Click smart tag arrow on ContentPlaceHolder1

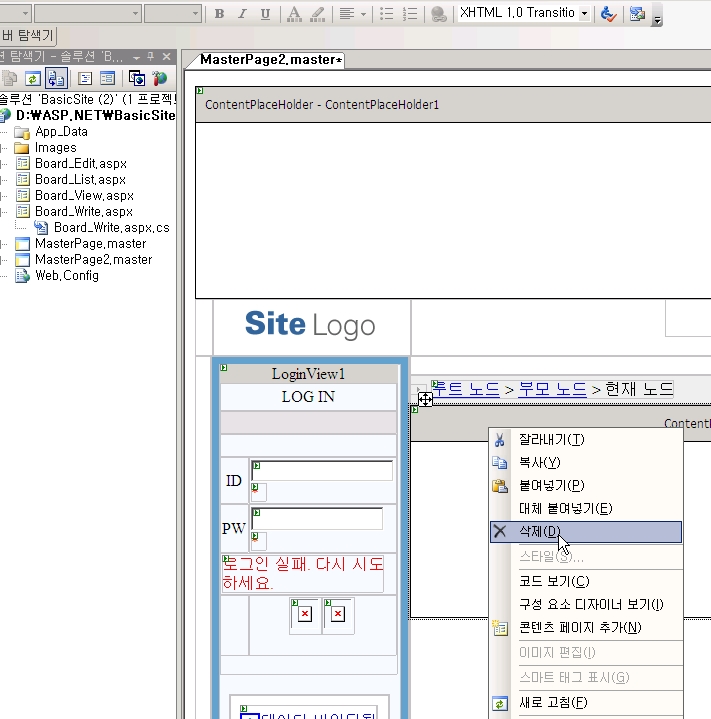coord(200,90)
